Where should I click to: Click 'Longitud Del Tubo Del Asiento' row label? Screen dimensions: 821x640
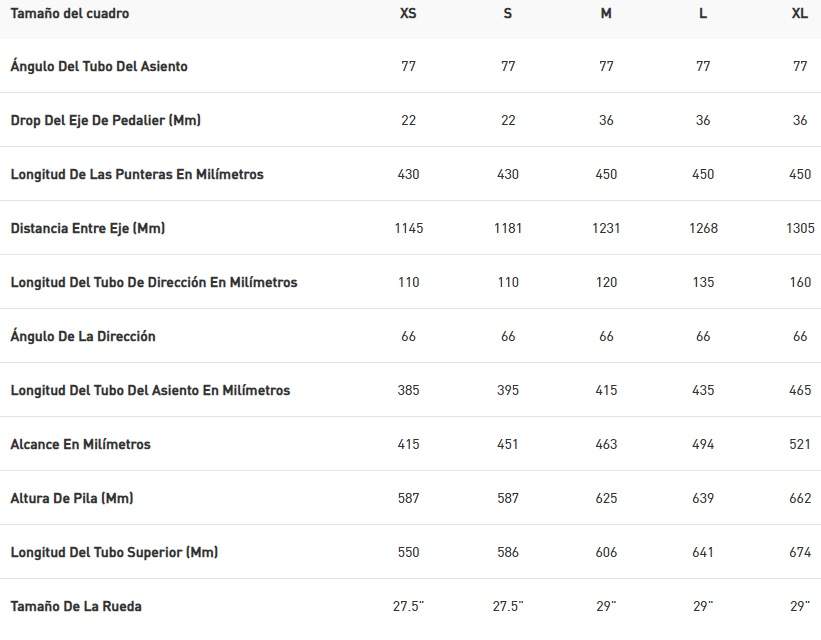tap(150, 390)
